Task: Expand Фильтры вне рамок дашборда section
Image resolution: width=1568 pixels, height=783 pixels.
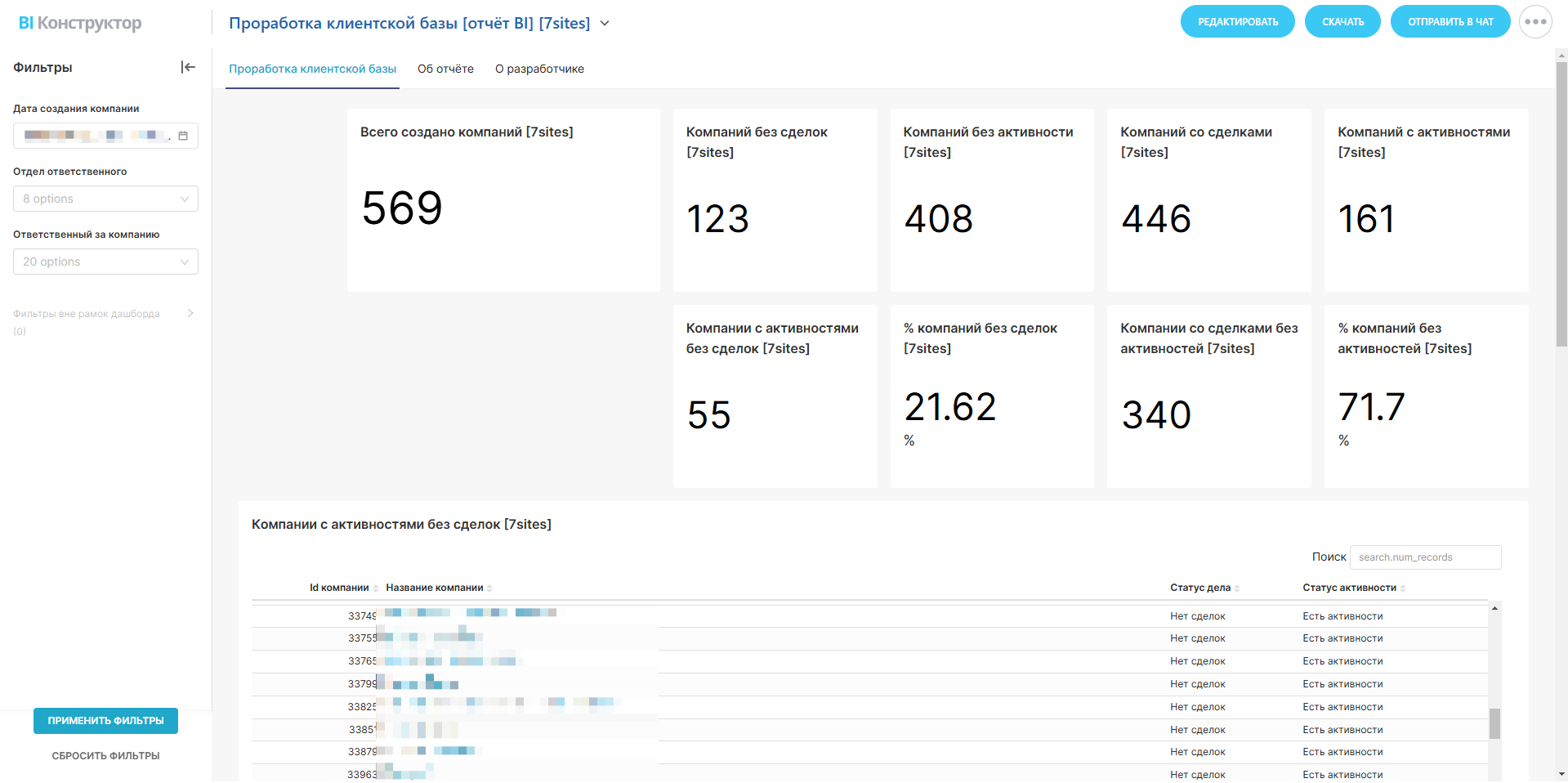Action: pos(190,313)
